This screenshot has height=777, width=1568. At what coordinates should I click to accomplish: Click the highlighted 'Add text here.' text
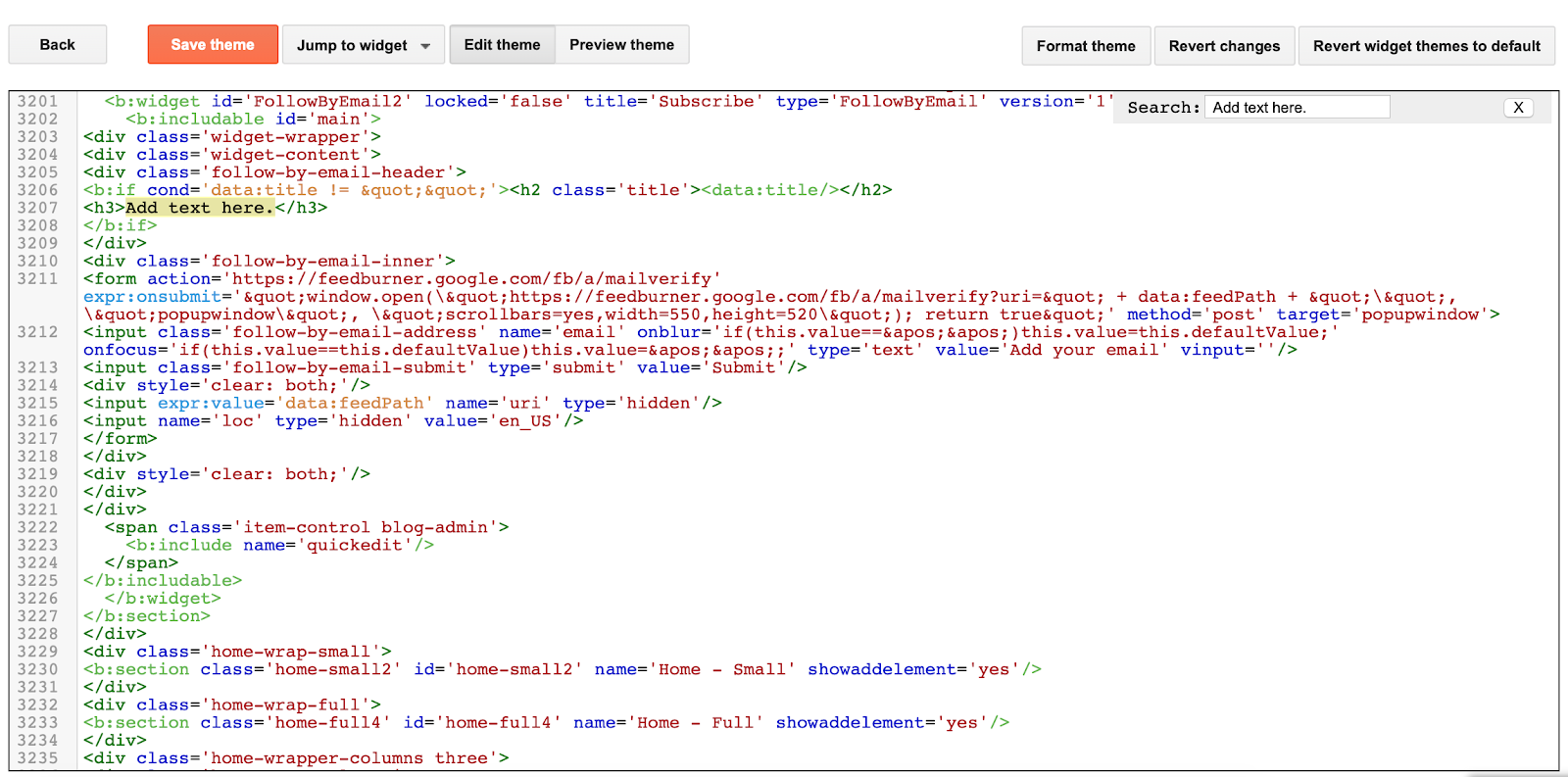click(x=200, y=208)
